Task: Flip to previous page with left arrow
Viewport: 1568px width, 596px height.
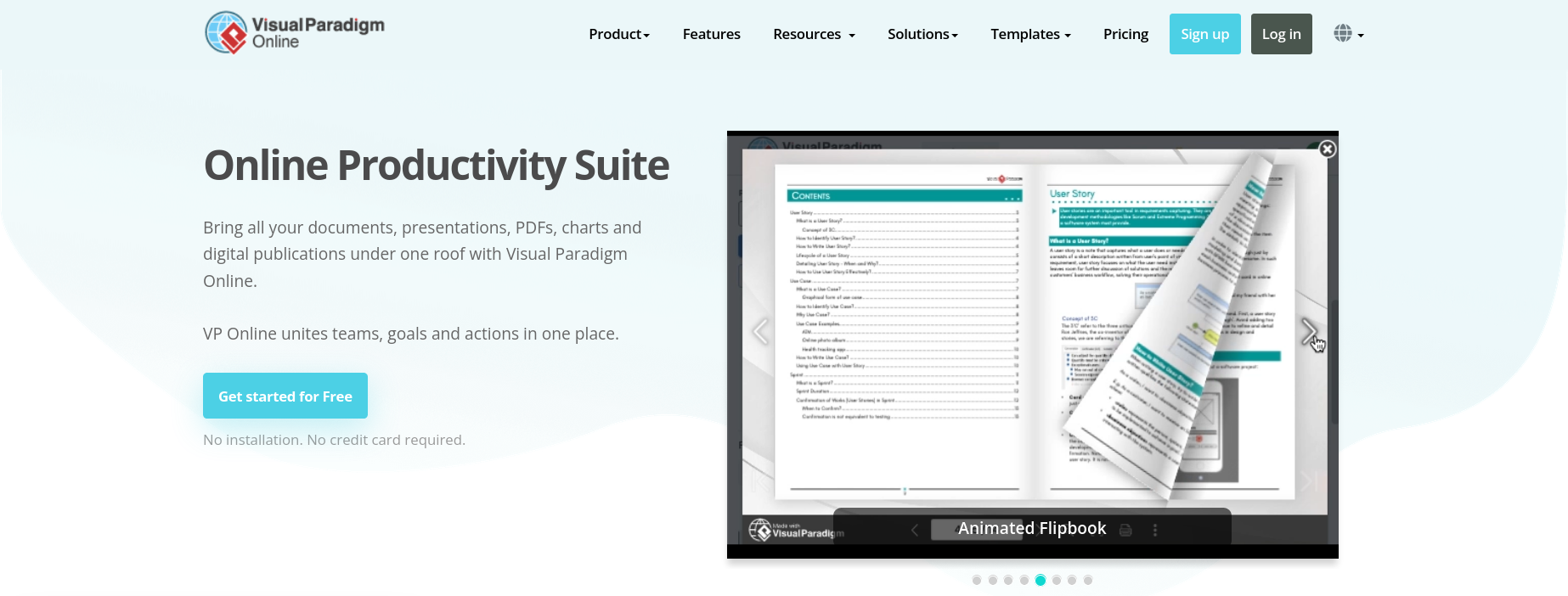Action: pyautogui.click(x=761, y=332)
